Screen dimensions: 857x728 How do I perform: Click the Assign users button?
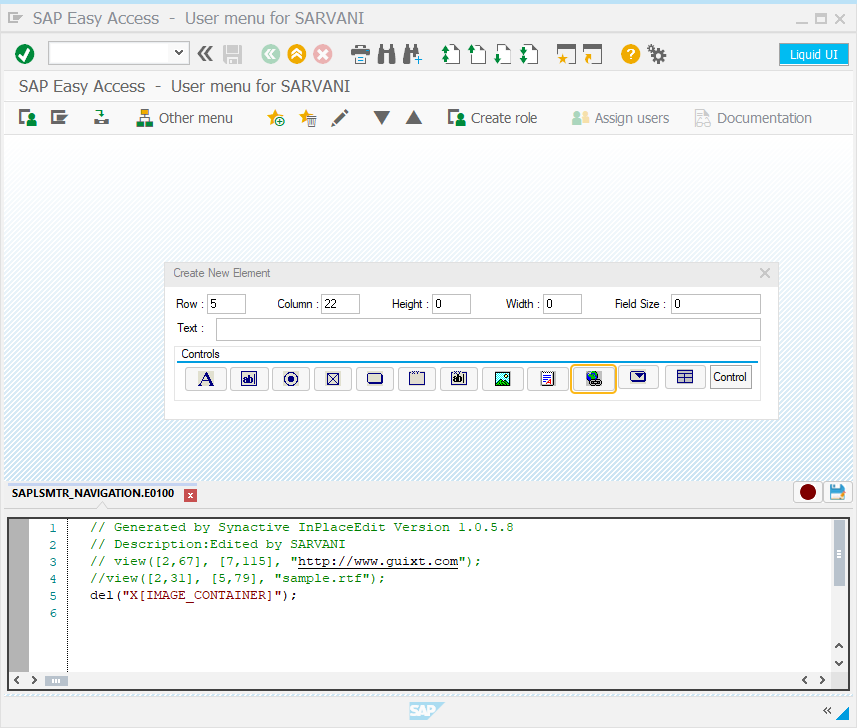[620, 118]
